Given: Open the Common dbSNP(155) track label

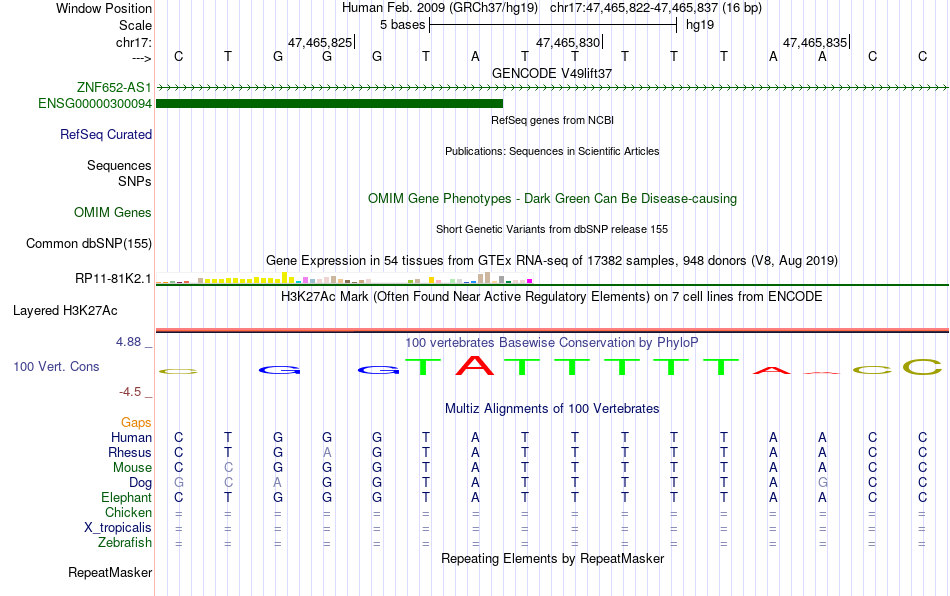Looking at the screenshot, I should 89,243.
